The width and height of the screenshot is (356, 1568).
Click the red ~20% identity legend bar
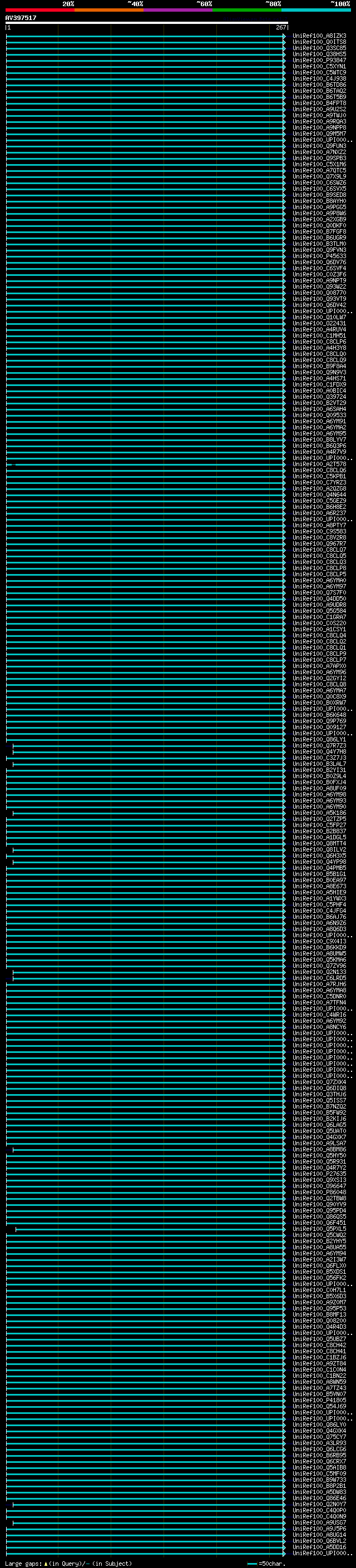(40, 10)
